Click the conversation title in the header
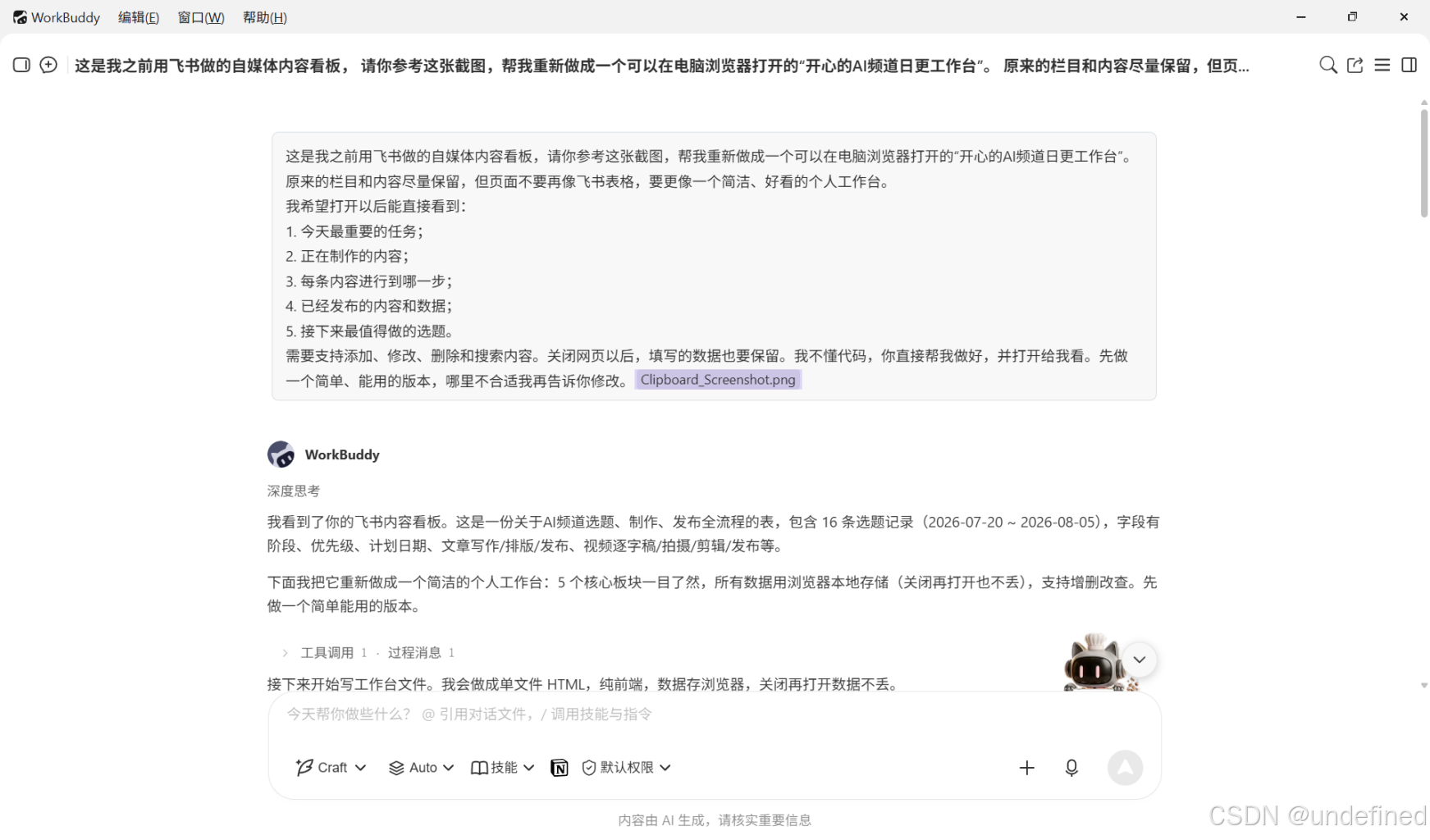Image resolution: width=1430 pixels, height=840 pixels. pos(662,66)
